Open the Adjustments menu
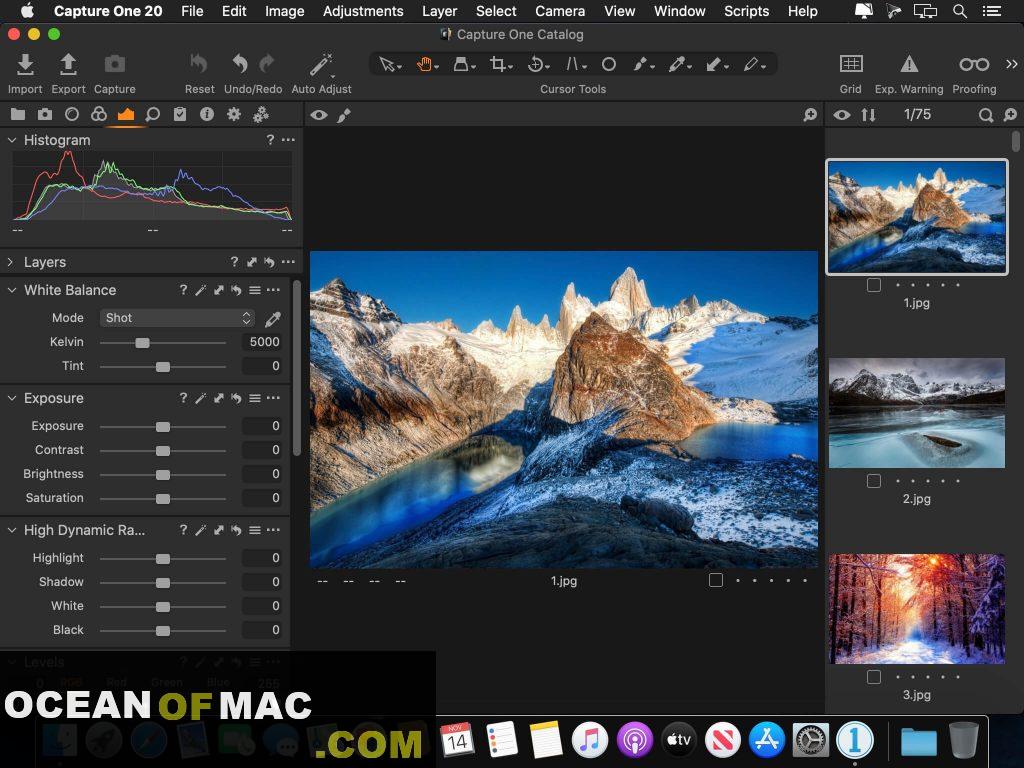 (x=363, y=11)
